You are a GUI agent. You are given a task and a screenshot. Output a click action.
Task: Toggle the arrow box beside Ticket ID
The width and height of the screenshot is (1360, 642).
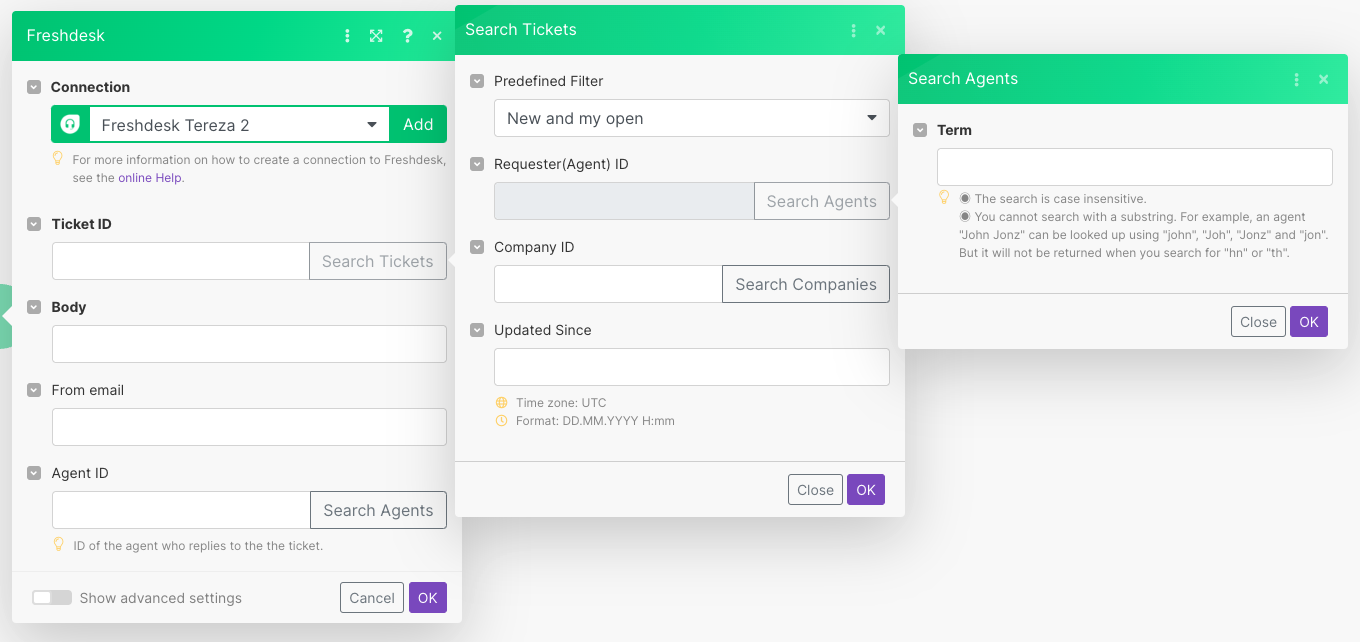tap(34, 224)
